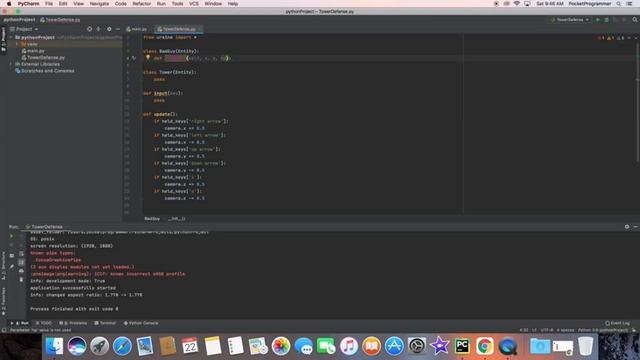Image resolution: width=640 pixels, height=360 pixels.
Task: Open Run panel settings gear
Action: 627,227
